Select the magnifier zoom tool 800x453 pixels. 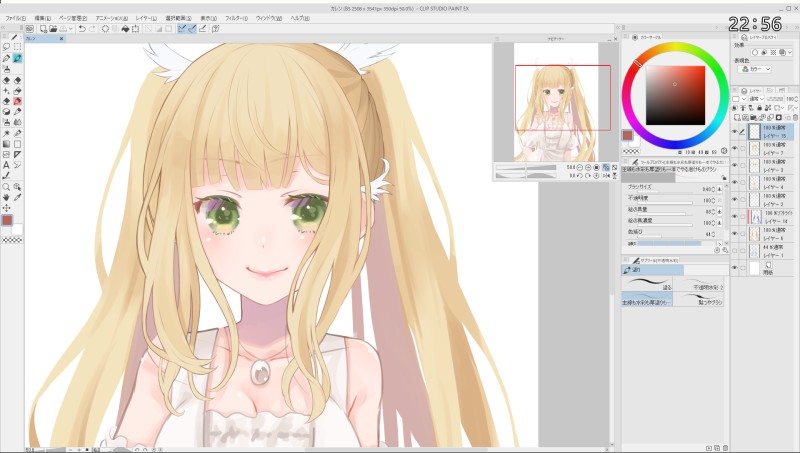tap(6, 187)
